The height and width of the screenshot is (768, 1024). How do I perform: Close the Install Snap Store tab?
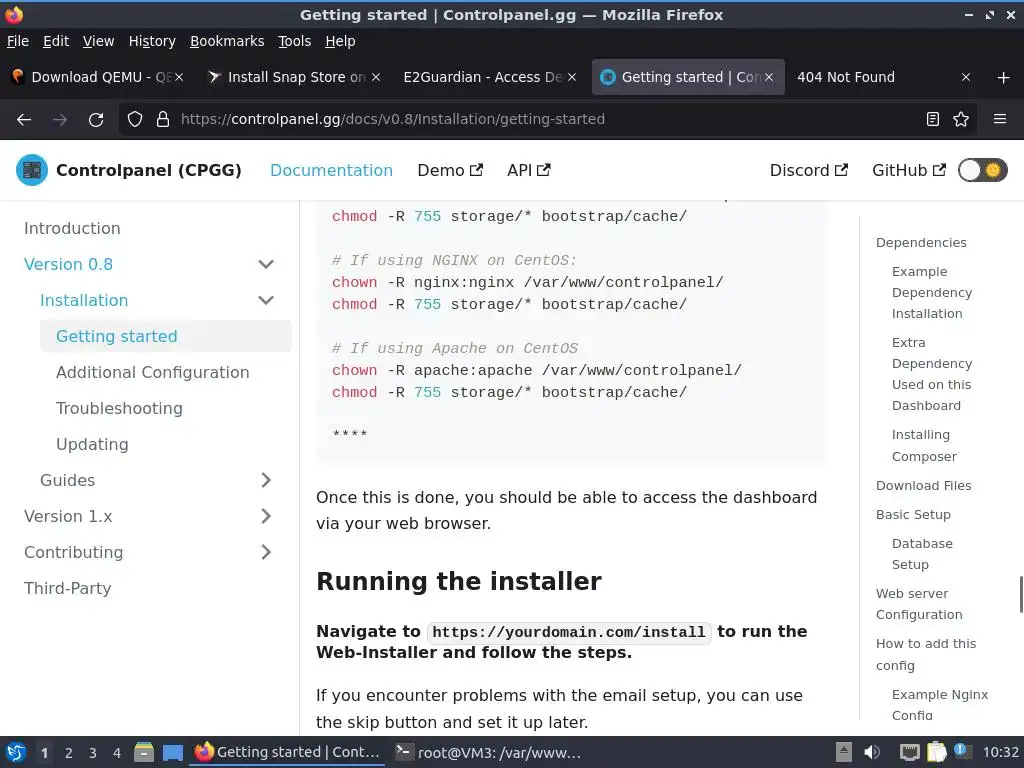coord(376,77)
